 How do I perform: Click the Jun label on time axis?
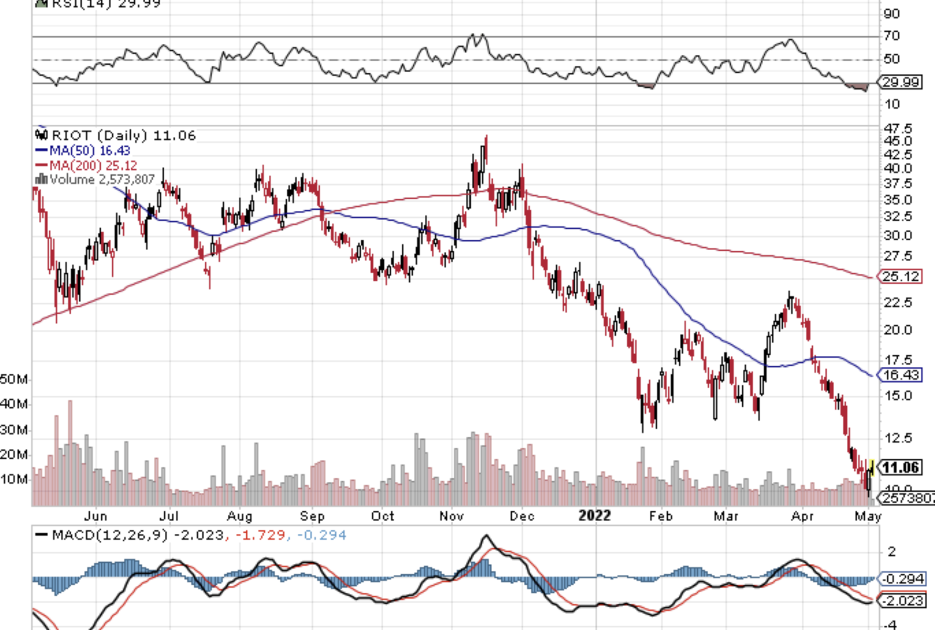[96, 517]
